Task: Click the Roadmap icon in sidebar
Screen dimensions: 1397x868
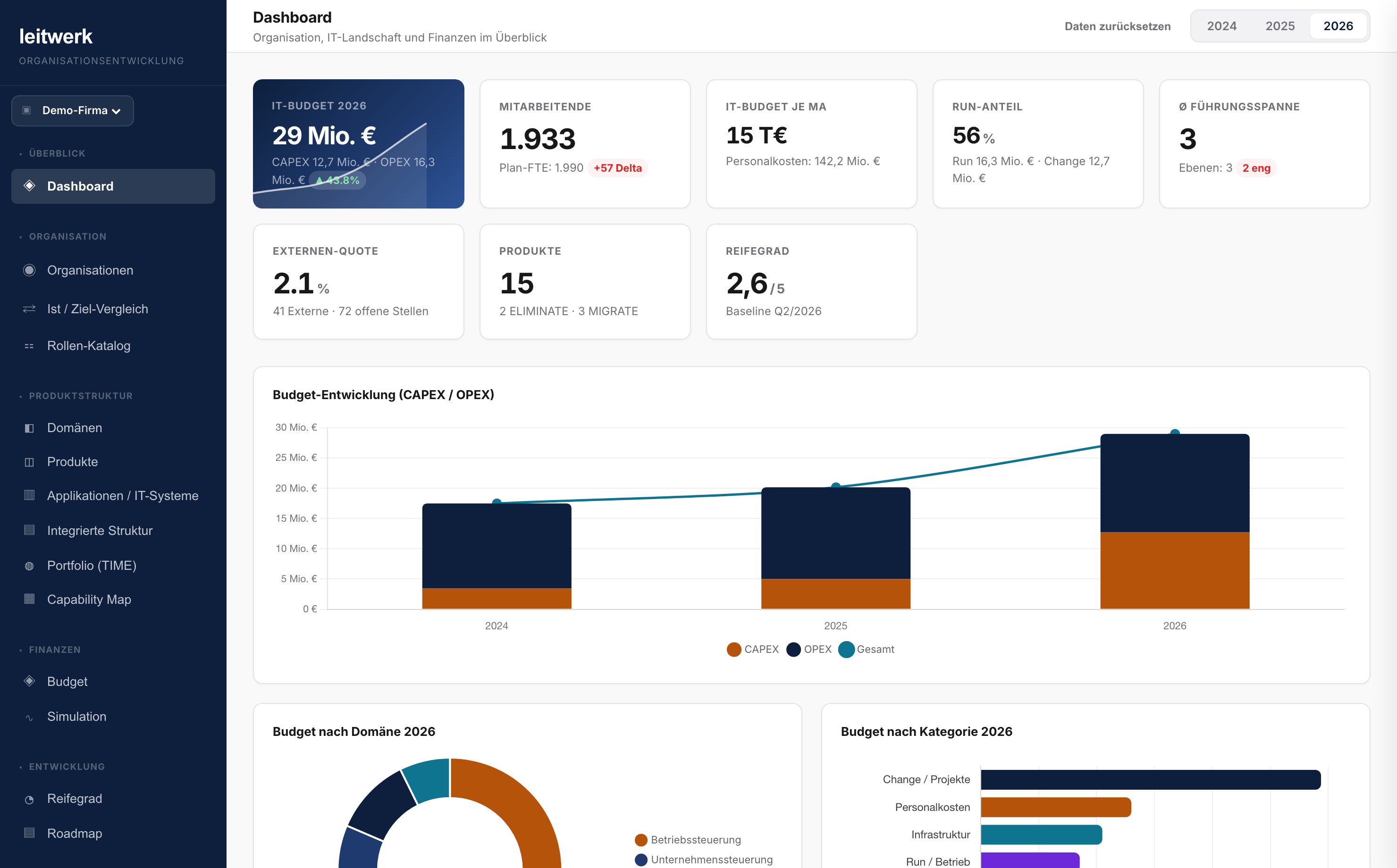Action: pyautogui.click(x=29, y=833)
